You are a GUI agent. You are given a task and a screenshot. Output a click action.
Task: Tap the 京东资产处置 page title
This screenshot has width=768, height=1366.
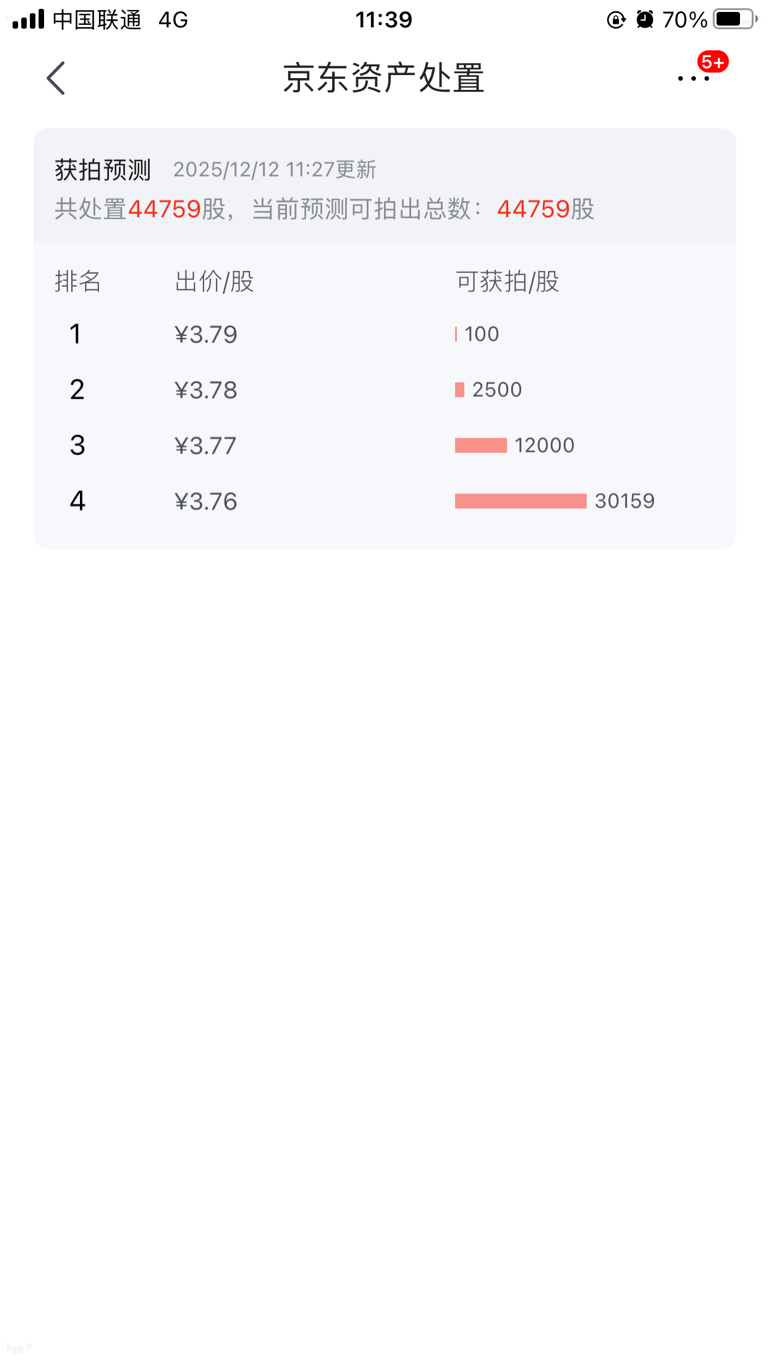384,78
